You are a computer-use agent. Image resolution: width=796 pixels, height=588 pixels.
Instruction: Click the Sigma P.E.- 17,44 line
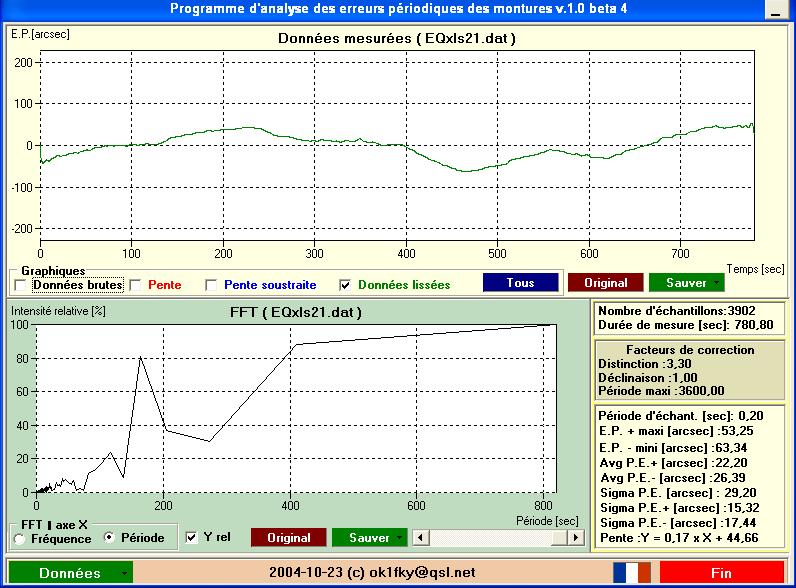point(678,523)
